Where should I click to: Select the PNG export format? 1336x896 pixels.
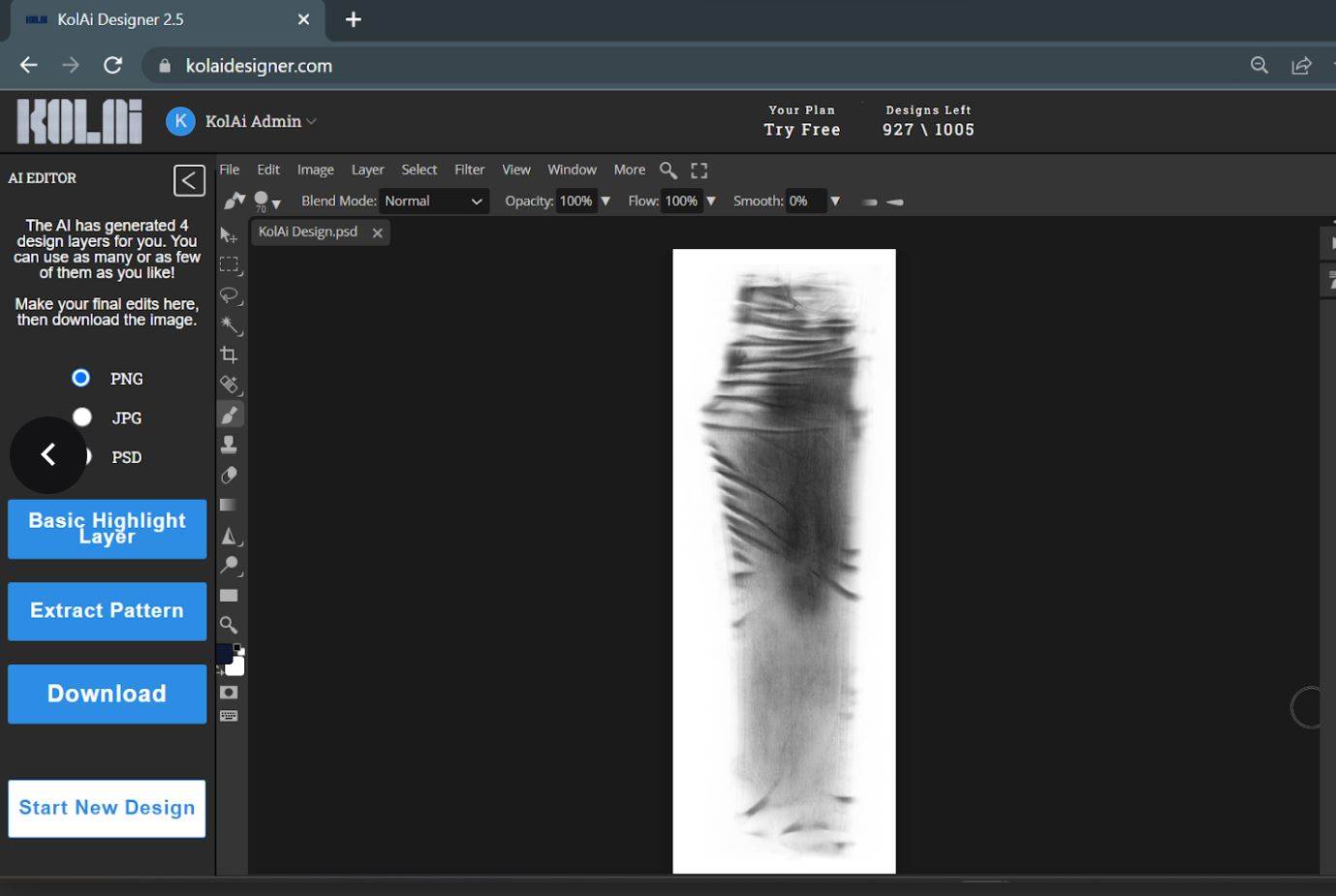tap(80, 378)
